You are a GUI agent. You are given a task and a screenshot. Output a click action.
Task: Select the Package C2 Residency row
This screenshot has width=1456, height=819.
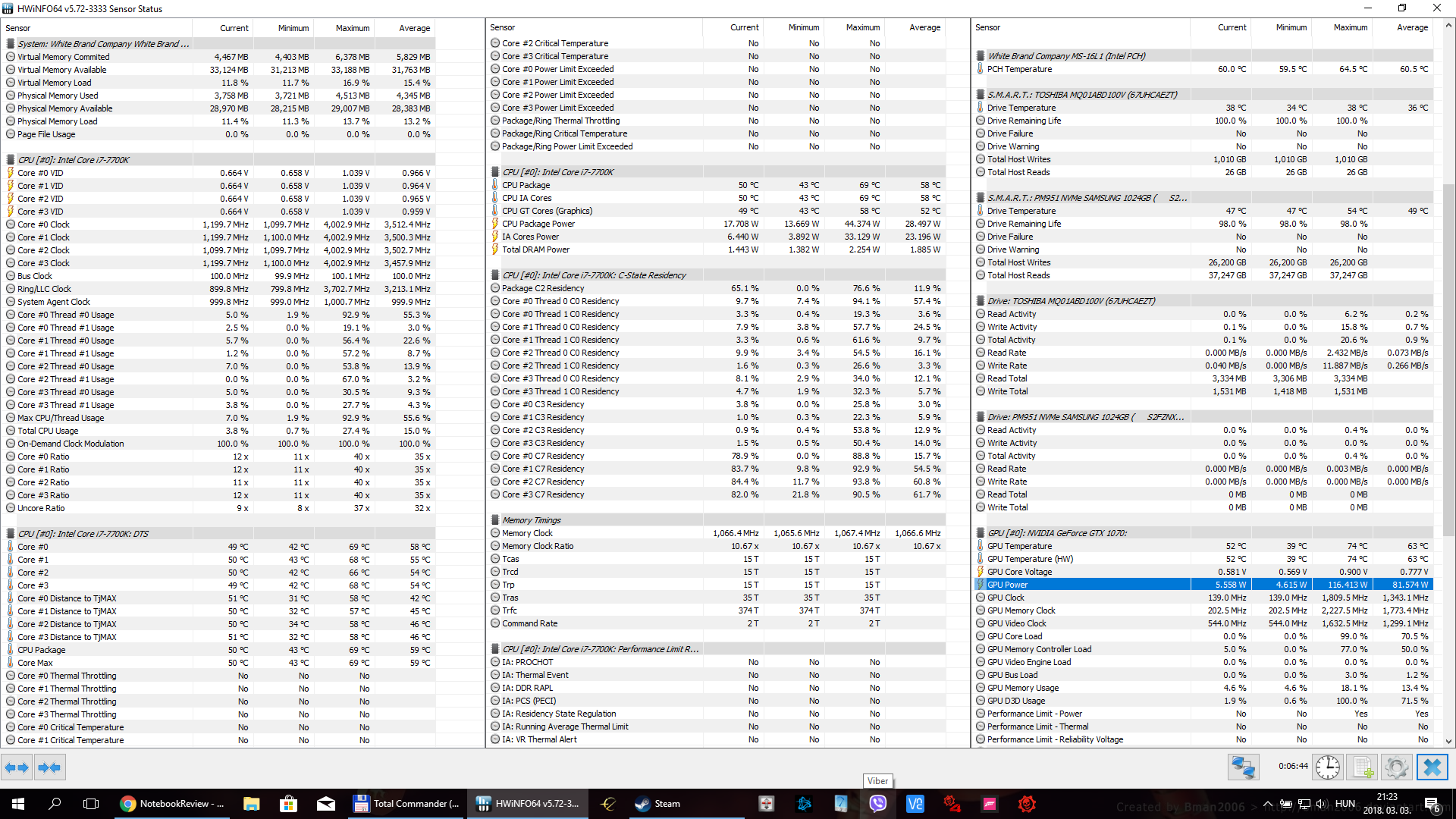(x=717, y=288)
